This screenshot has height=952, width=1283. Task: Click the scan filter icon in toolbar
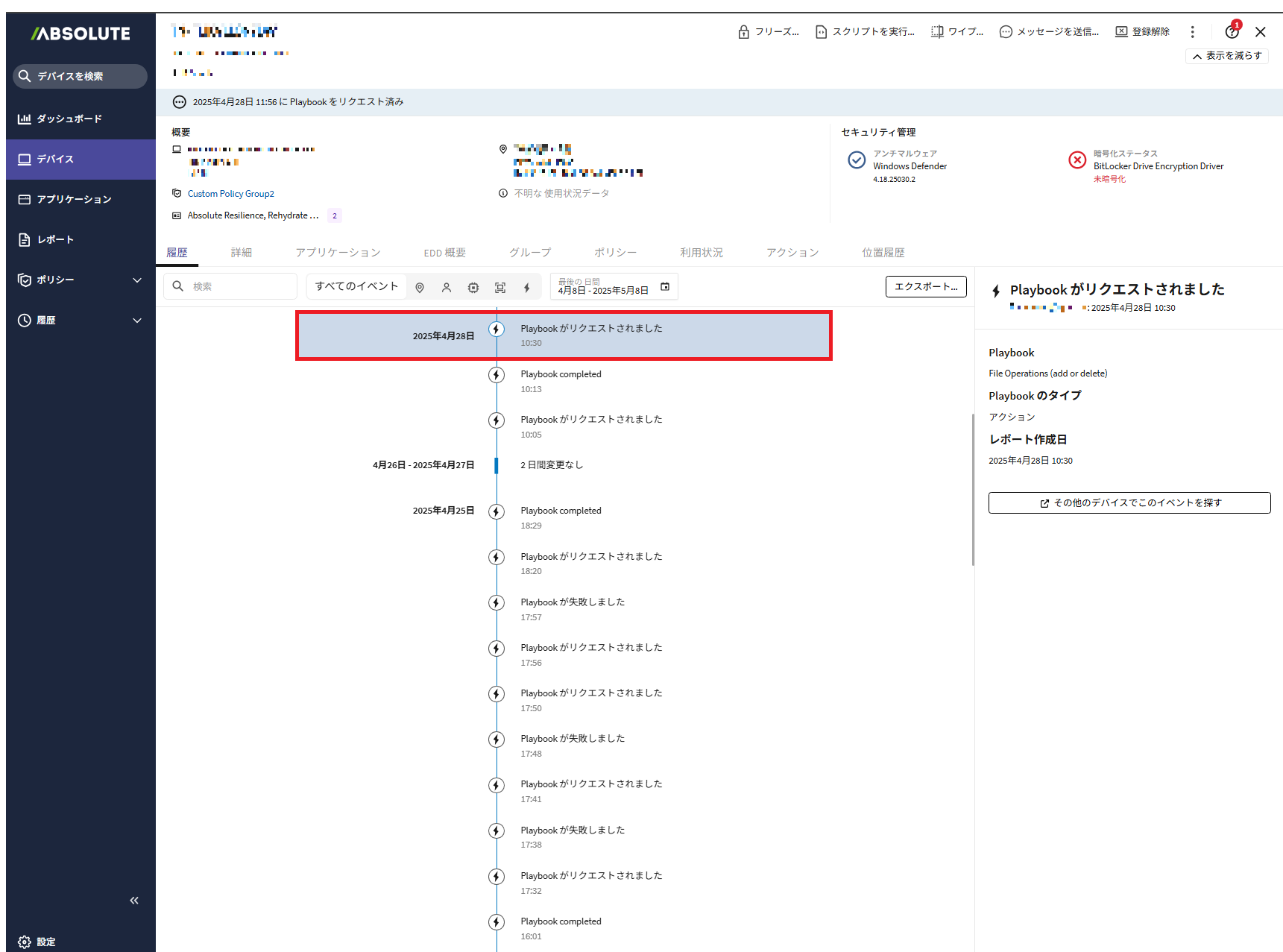point(500,288)
